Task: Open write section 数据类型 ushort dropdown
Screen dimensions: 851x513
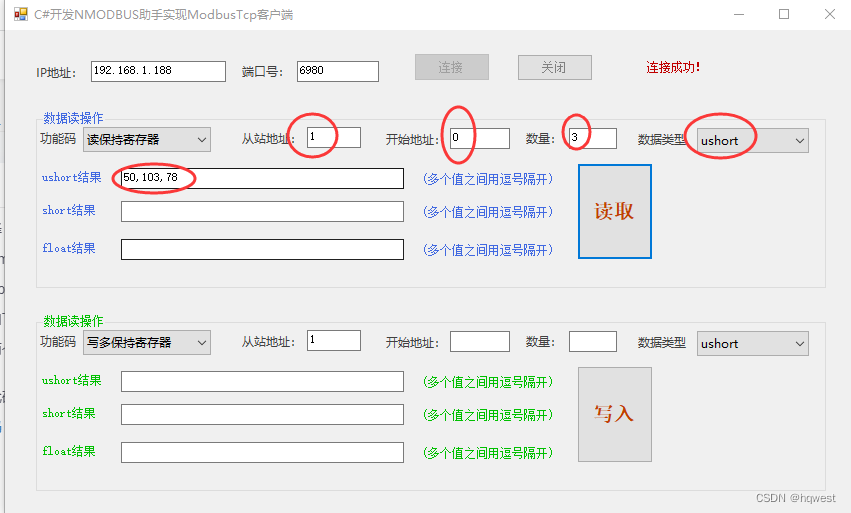Action: [x=752, y=344]
